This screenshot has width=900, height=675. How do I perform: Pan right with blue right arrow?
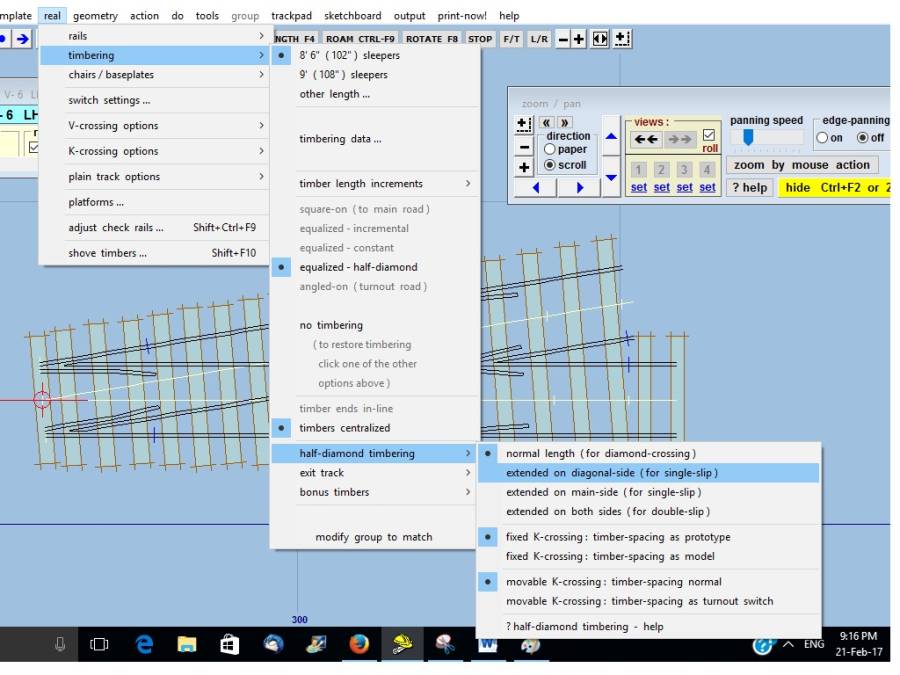click(x=580, y=187)
